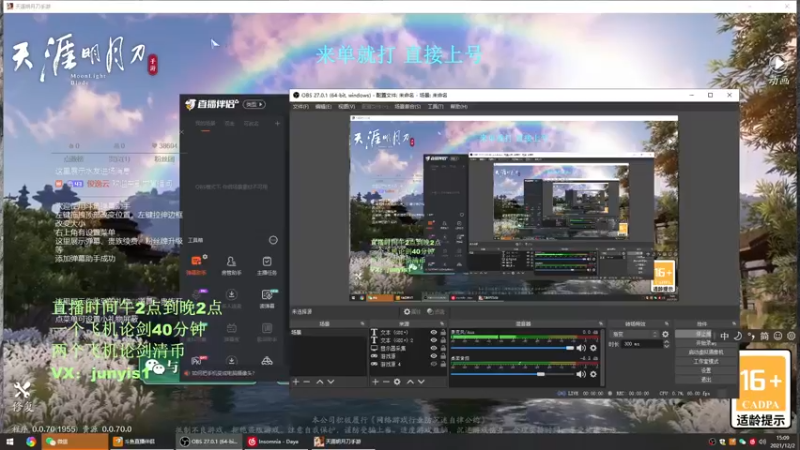Toggle lock on display capture source

coord(443,348)
